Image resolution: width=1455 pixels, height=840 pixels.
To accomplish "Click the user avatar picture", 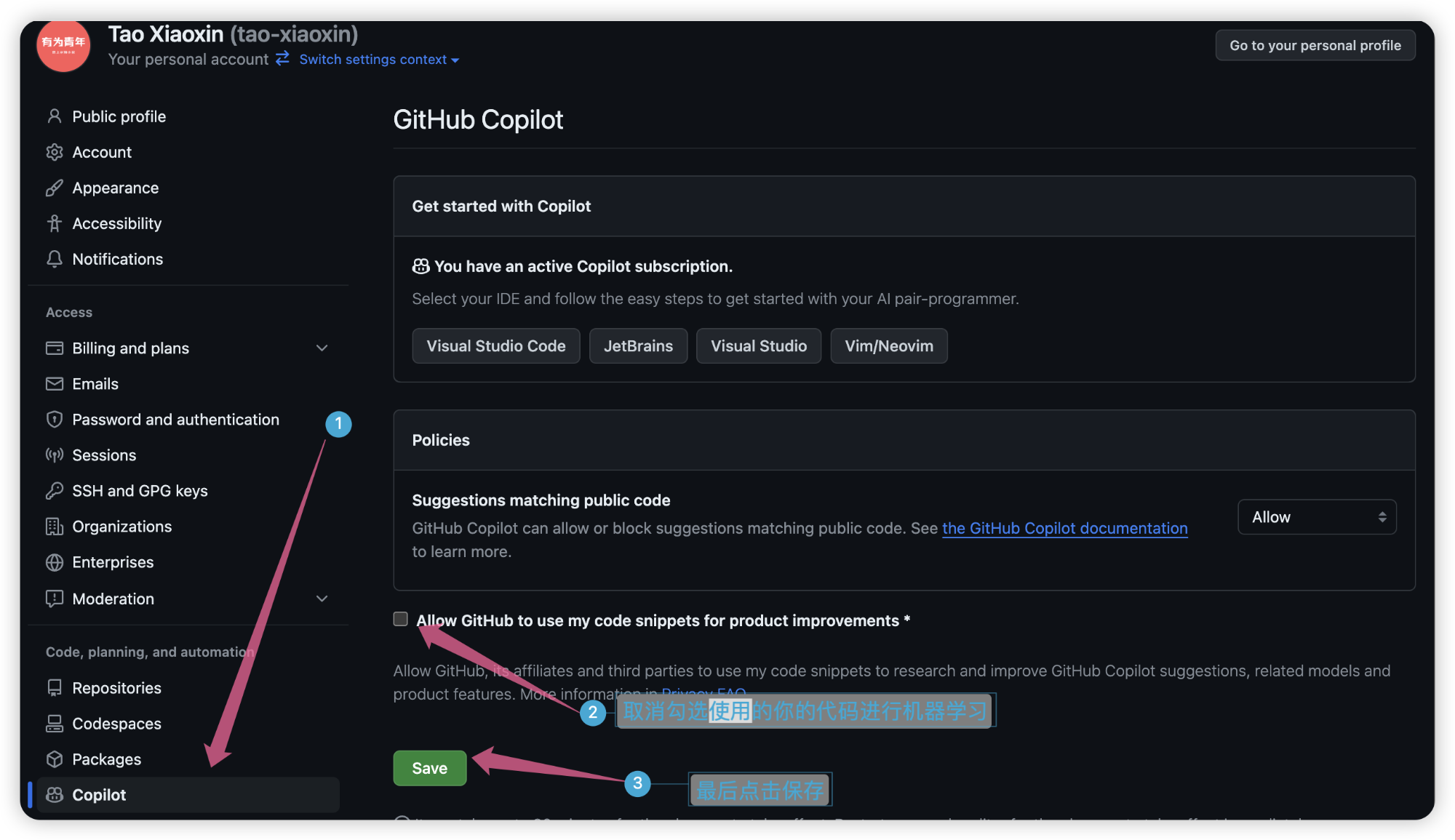I will 63,45.
